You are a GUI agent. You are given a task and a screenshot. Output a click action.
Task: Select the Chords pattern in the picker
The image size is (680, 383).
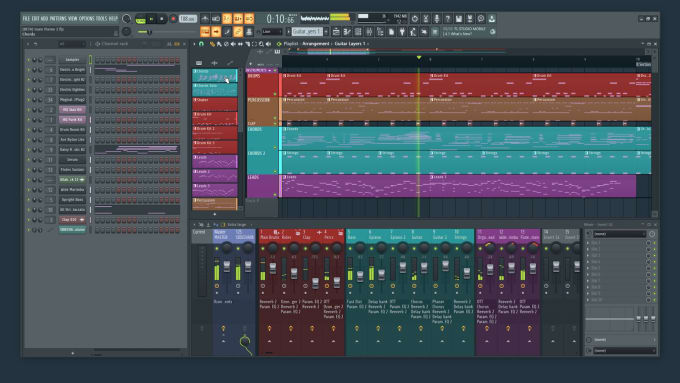coord(215,75)
